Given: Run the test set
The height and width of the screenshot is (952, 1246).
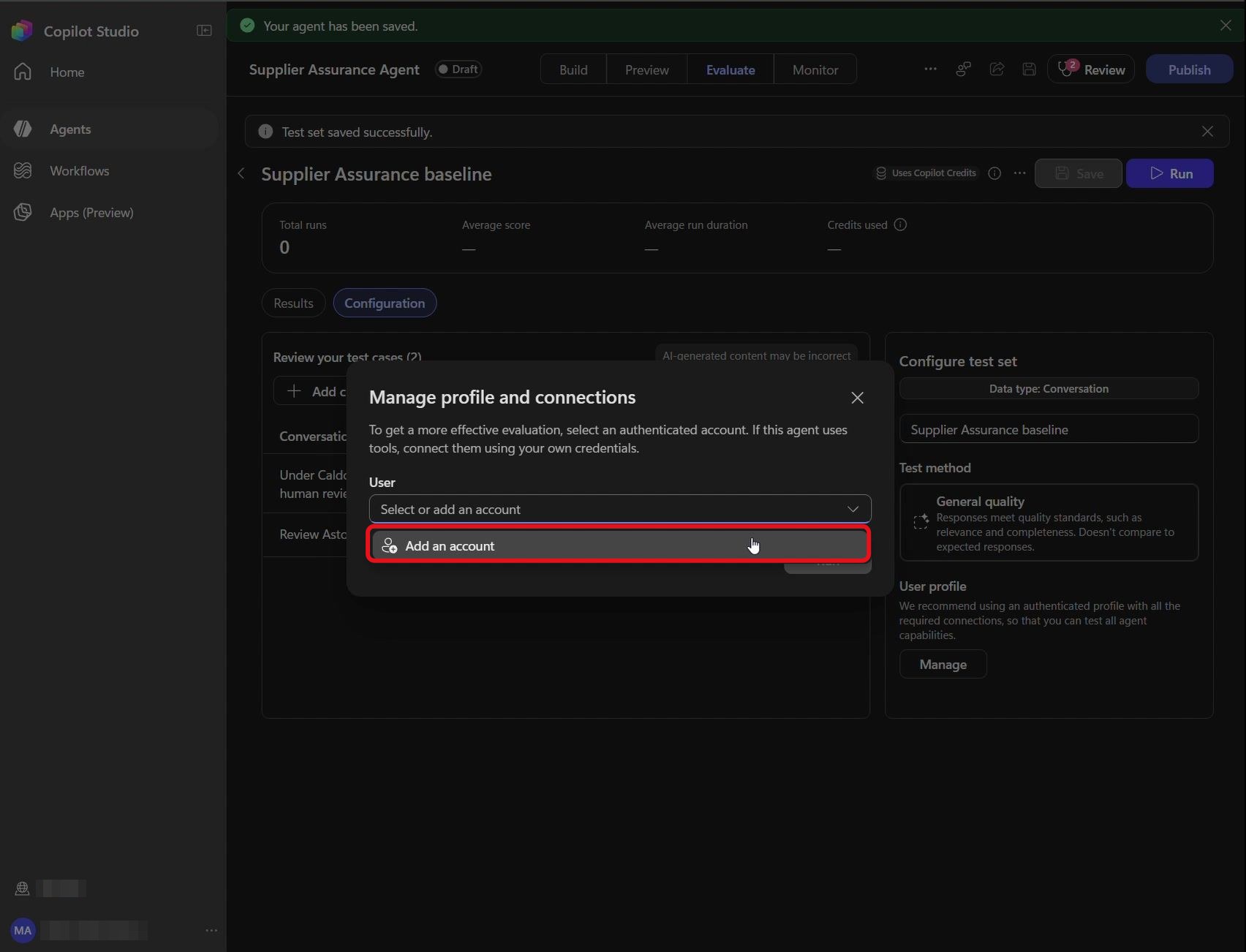Looking at the screenshot, I should point(1170,173).
